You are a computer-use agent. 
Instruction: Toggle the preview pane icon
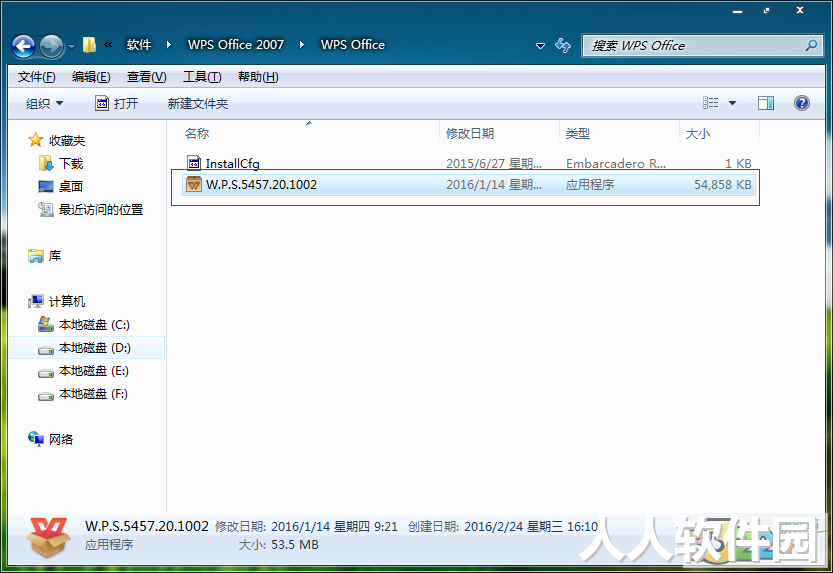[766, 103]
